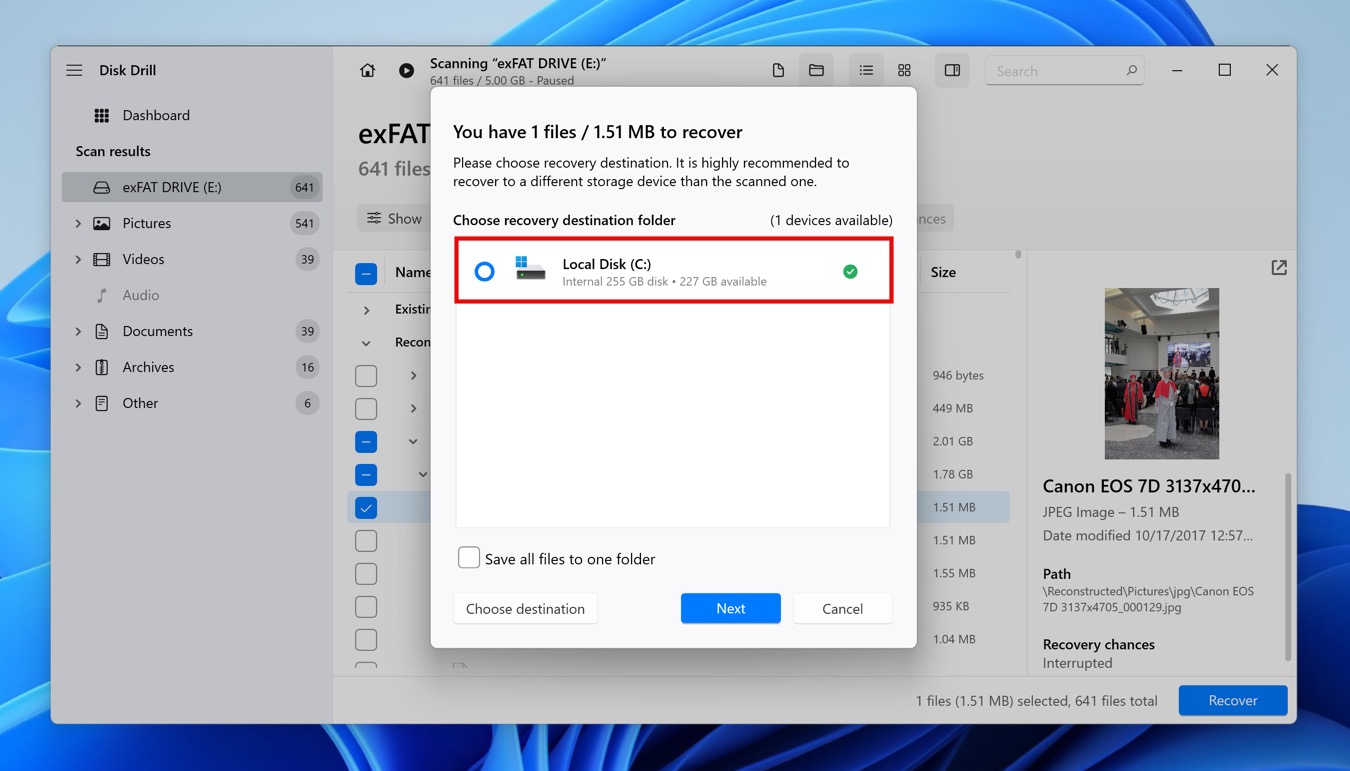Open the hamburger menu beside Disk Drill
Image resolution: width=1350 pixels, height=771 pixels.
click(x=74, y=71)
